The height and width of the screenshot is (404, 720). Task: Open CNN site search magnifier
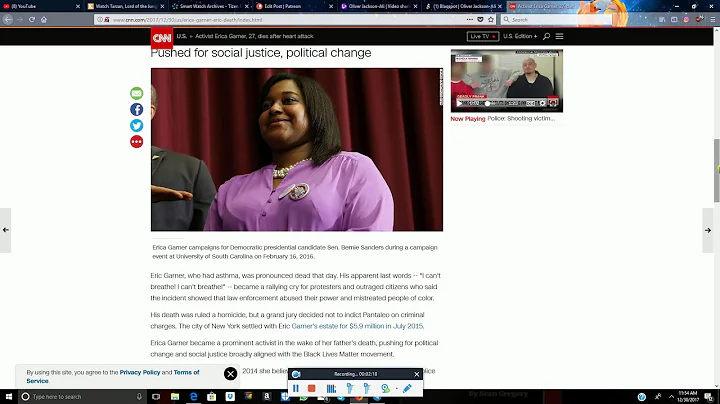[x=546, y=36]
